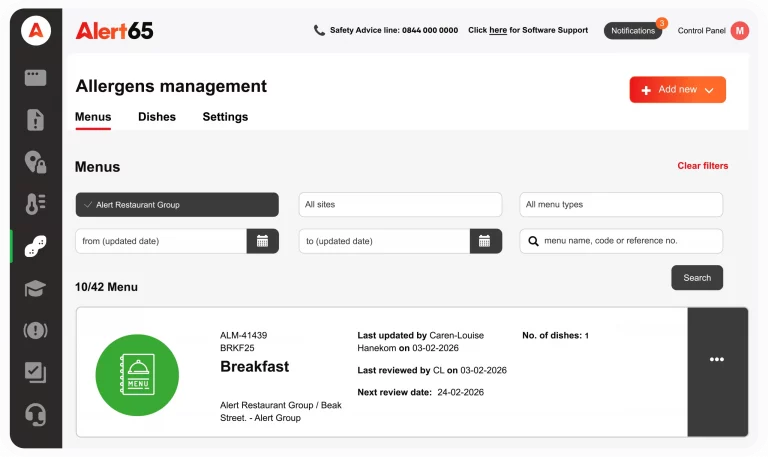This screenshot has width=768, height=457.
Task: Open the All sites dropdown
Action: (x=400, y=205)
